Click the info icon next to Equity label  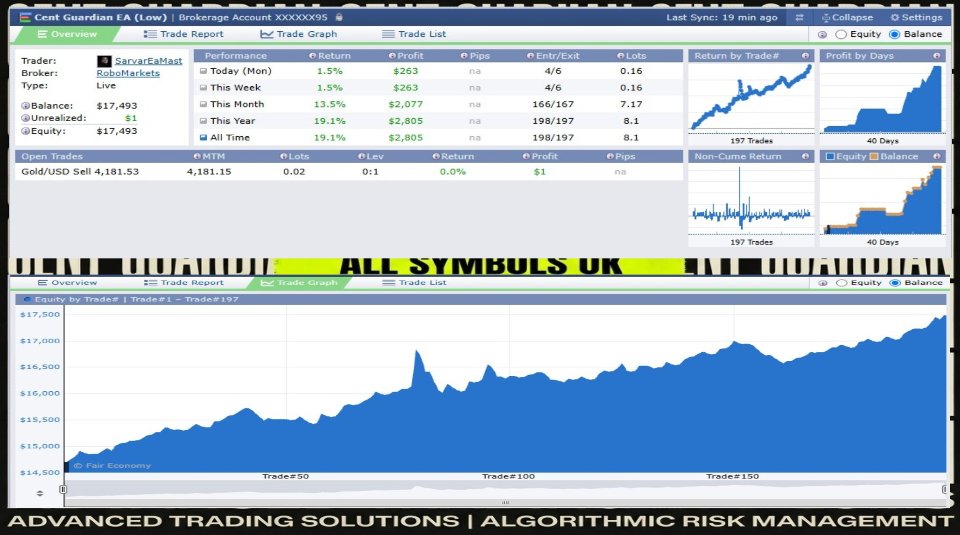(x=26, y=131)
